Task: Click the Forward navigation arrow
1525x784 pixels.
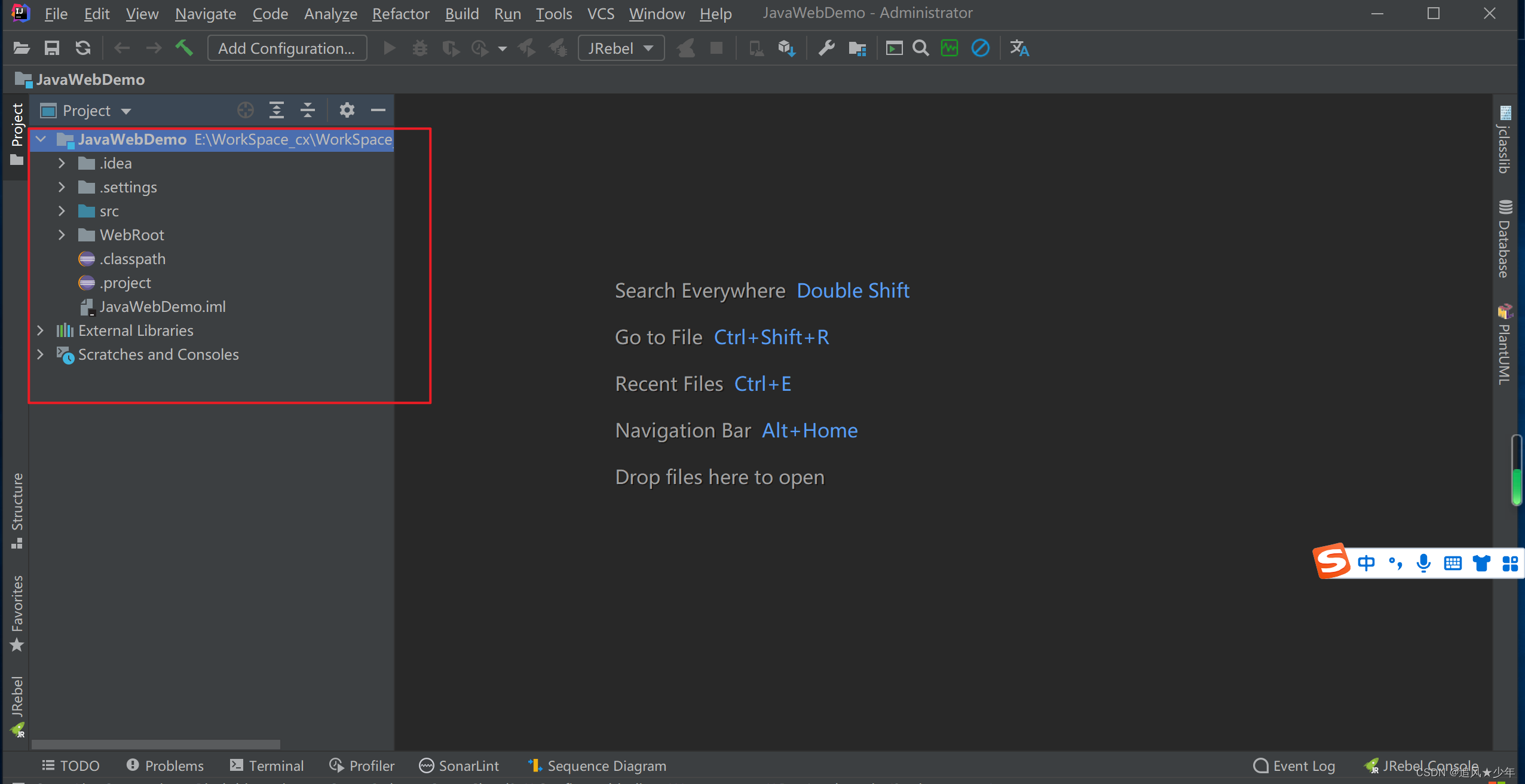Action: click(154, 48)
